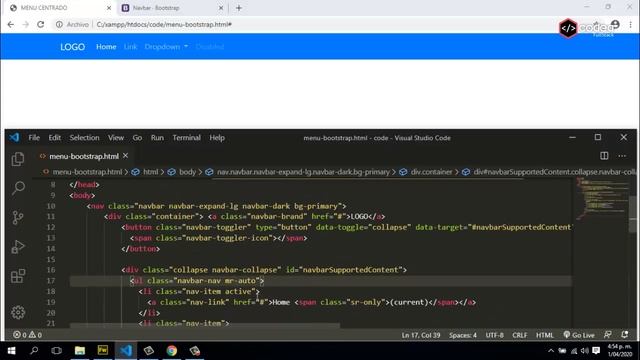The height and width of the screenshot is (360, 640).
Task: Reload the browser page
Action: (x=40, y=24)
